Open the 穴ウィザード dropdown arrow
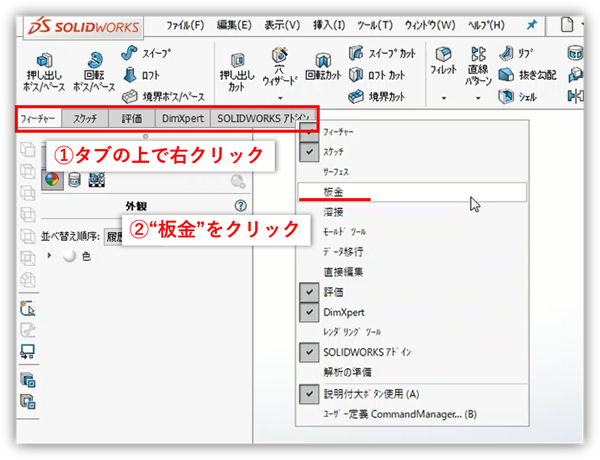This screenshot has height=460, width=600. (280, 98)
